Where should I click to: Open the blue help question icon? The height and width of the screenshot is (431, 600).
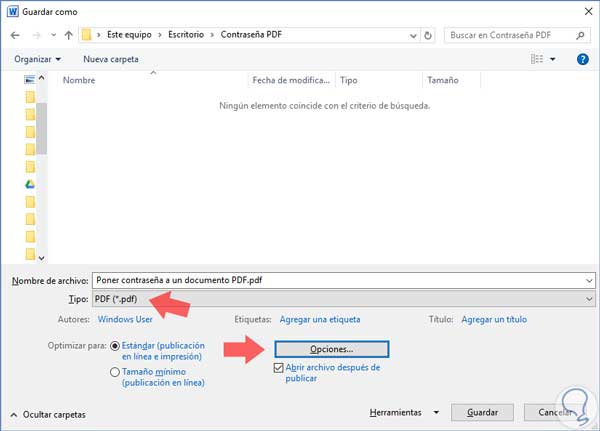click(582, 59)
